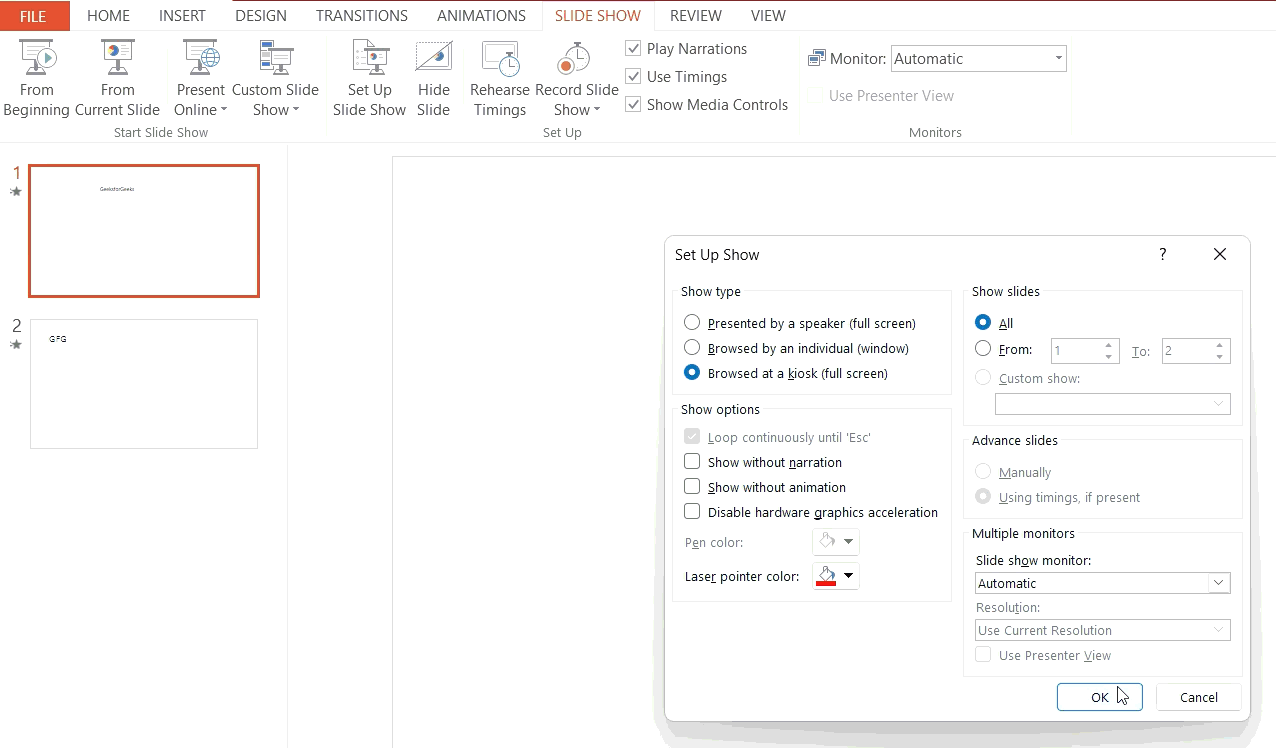This screenshot has height=748, width=1276.
Task: Select Browsed by an individual option
Action: (692, 347)
